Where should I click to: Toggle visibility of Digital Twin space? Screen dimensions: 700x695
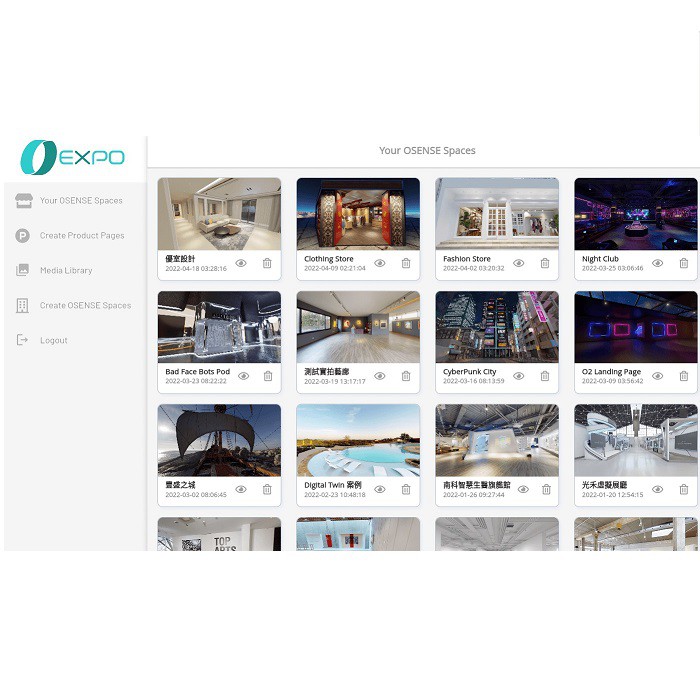pyautogui.click(x=380, y=489)
